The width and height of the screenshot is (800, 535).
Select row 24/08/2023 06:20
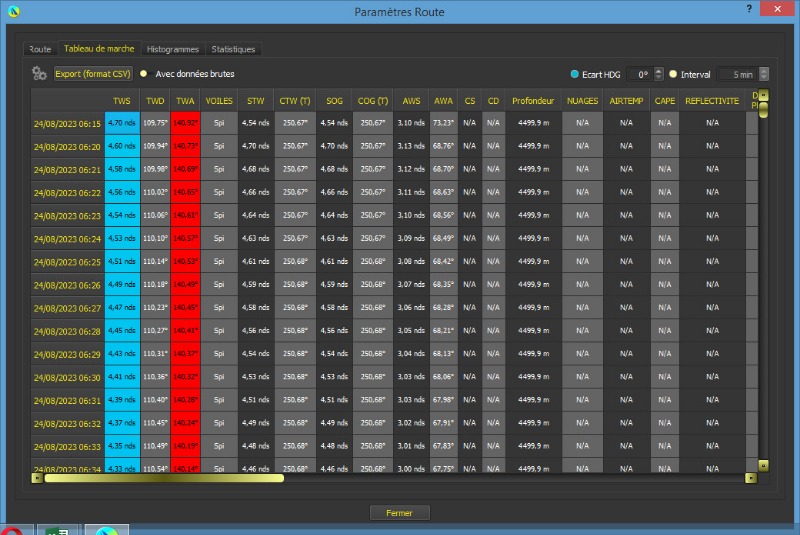click(67, 146)
